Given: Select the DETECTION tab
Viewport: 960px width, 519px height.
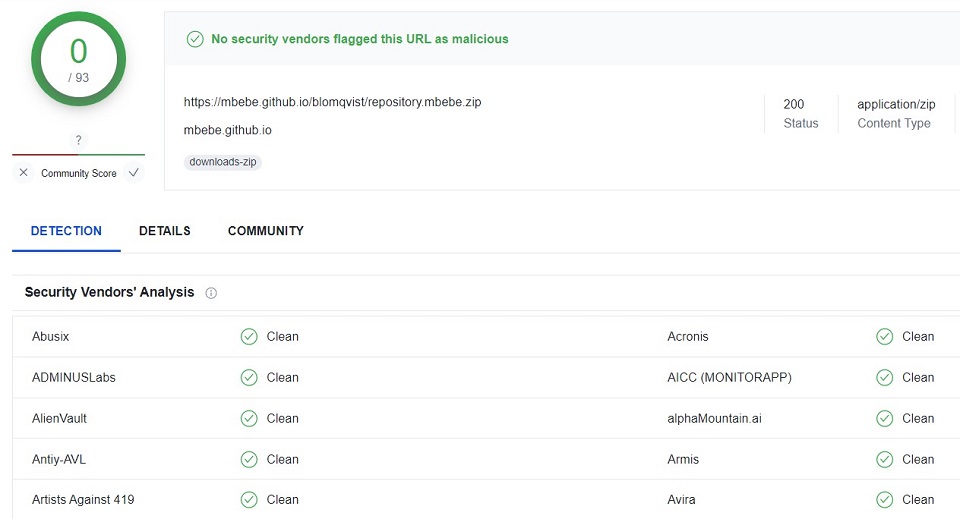Looking at the screenshot, I should (x=66, y=231).
